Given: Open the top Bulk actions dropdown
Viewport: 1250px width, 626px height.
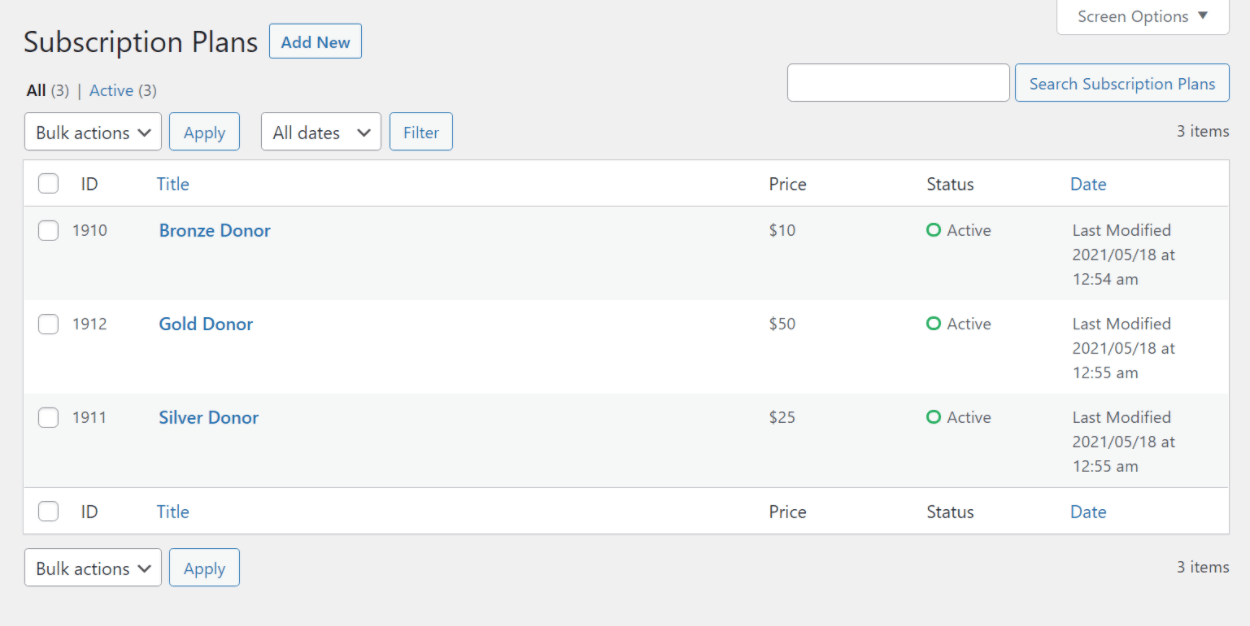Looking at the screenshot, I should (x=93, y=132).
